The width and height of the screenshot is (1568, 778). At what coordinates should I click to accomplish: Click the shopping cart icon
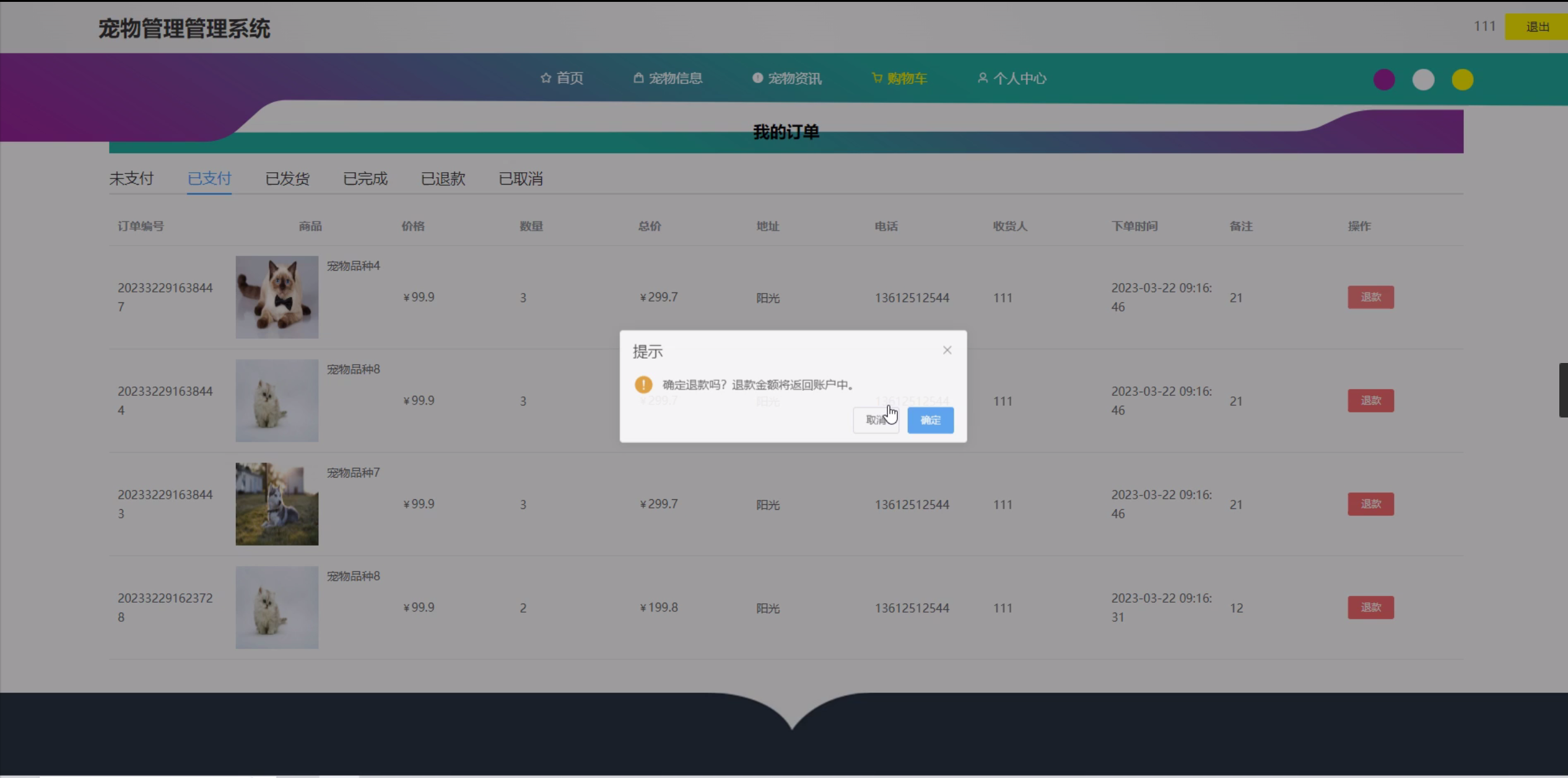877,78
